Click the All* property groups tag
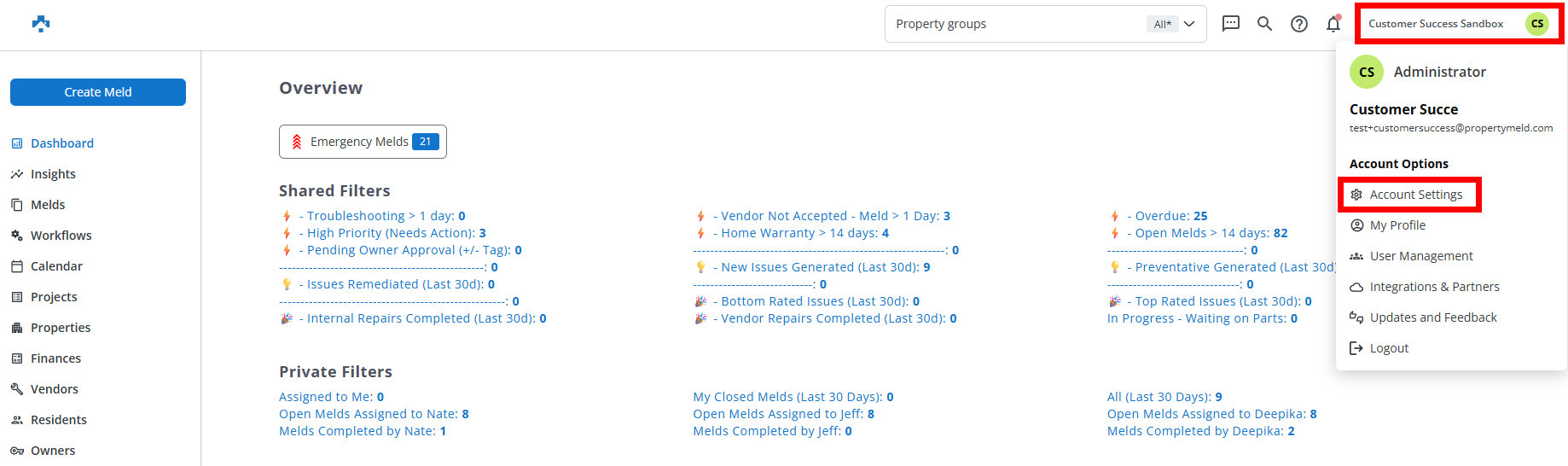Viewport: 1568px width, 466px height. [1162, 24]
